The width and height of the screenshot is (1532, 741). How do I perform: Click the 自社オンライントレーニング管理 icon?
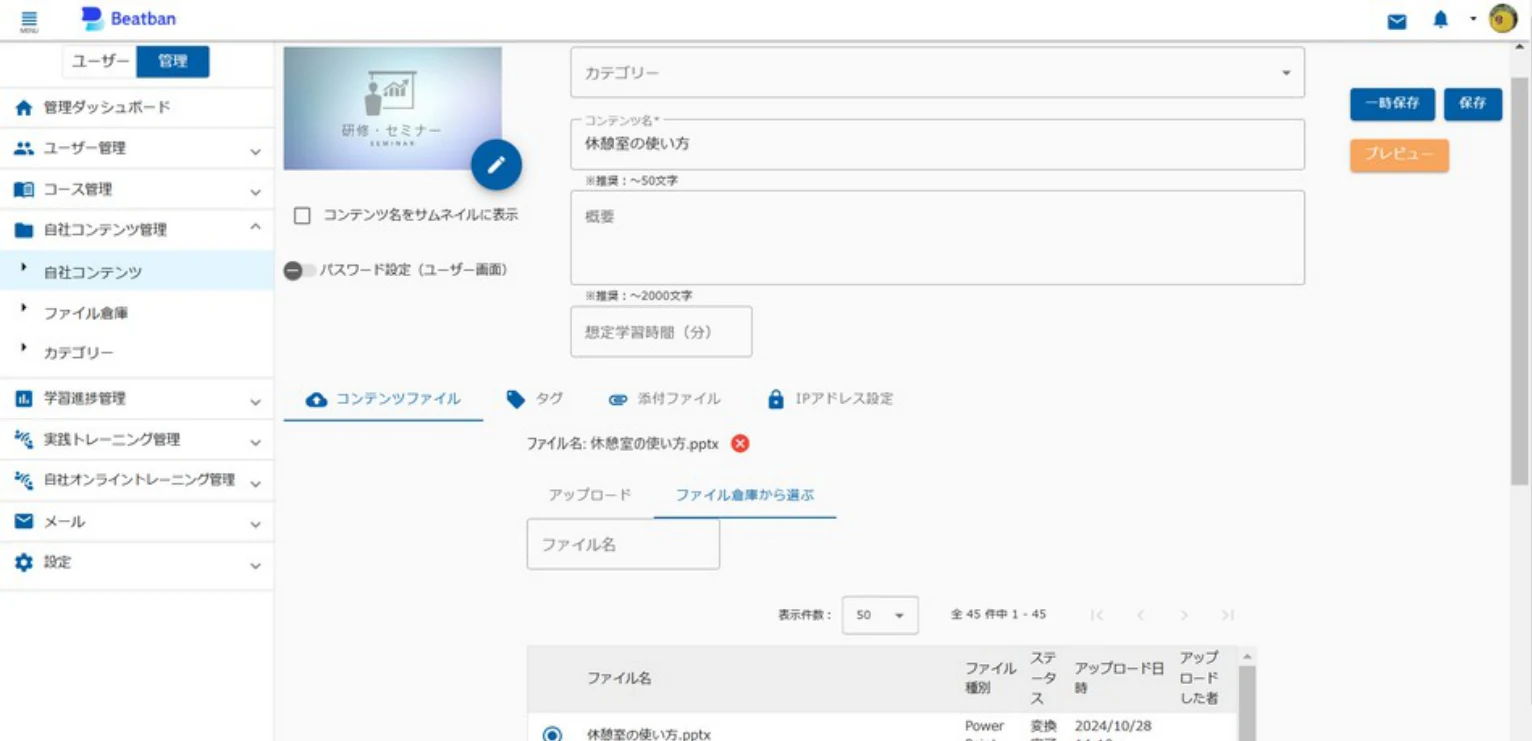pyautogui.click(x=24, y=480)
